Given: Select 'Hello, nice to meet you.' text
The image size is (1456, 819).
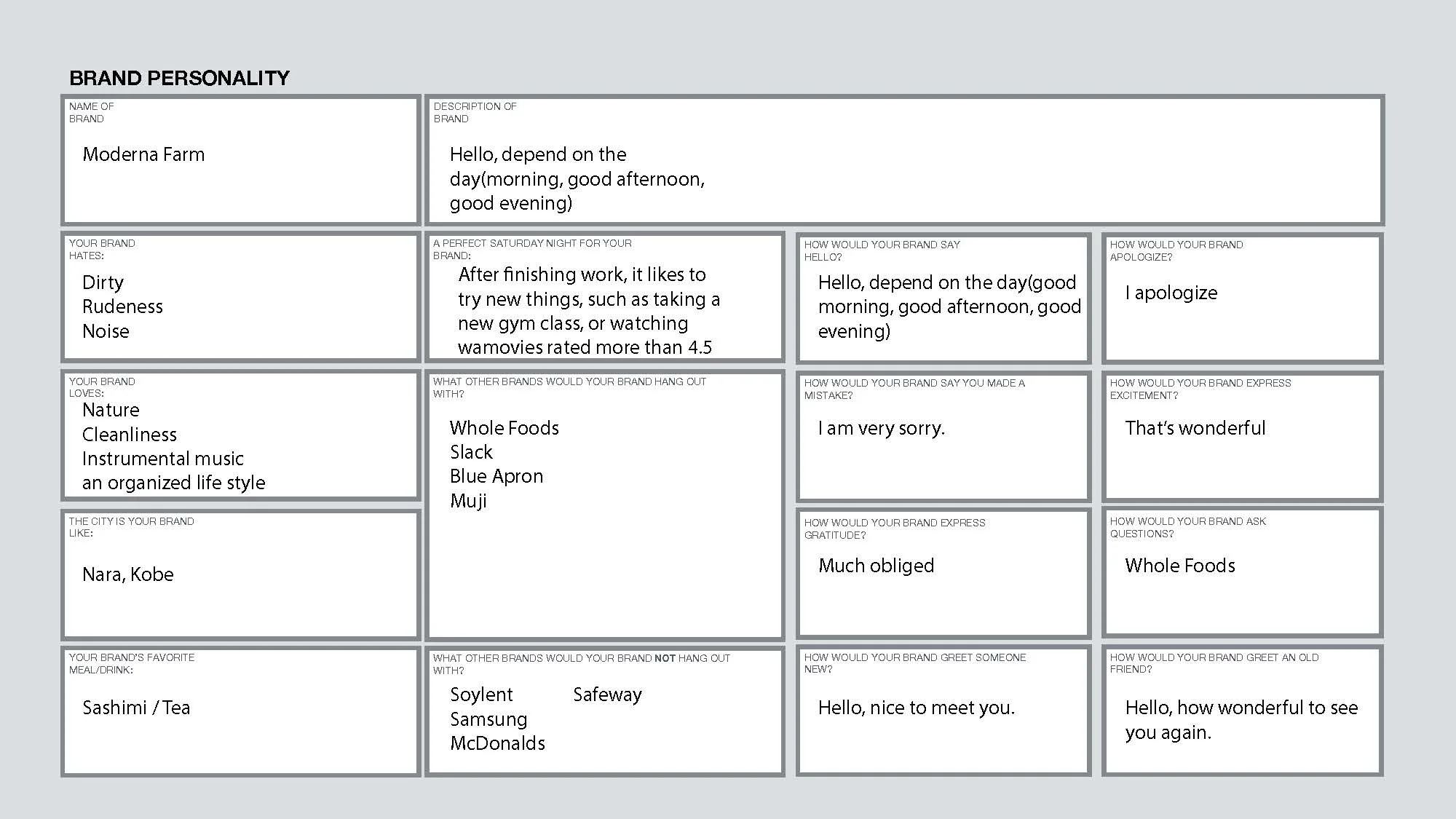Looking at the screenshot, I should [x=917, y=708].
